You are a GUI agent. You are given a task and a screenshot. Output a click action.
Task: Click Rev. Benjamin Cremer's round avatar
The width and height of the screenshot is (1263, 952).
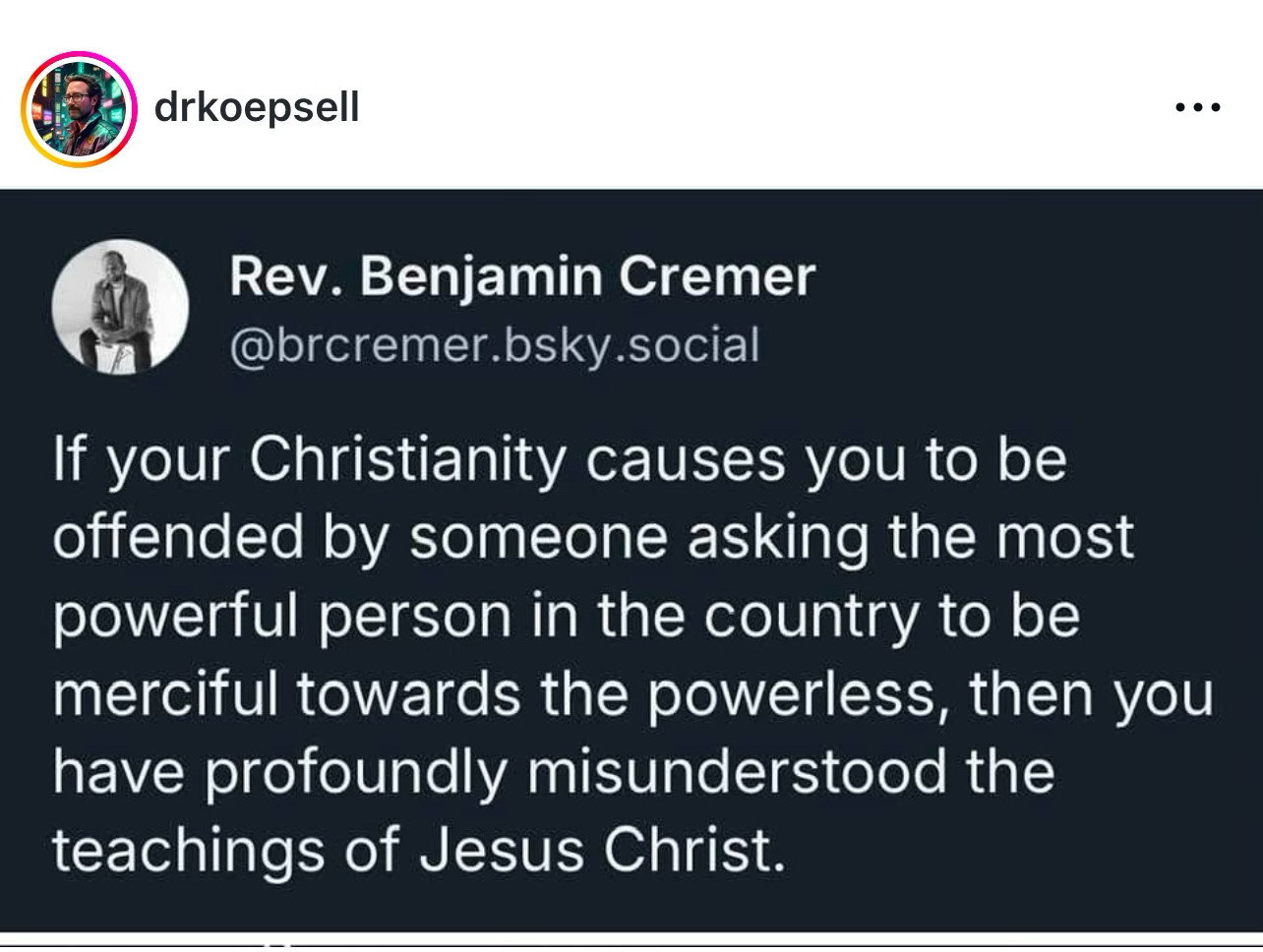pyautogui.click(x=120, y=308)
